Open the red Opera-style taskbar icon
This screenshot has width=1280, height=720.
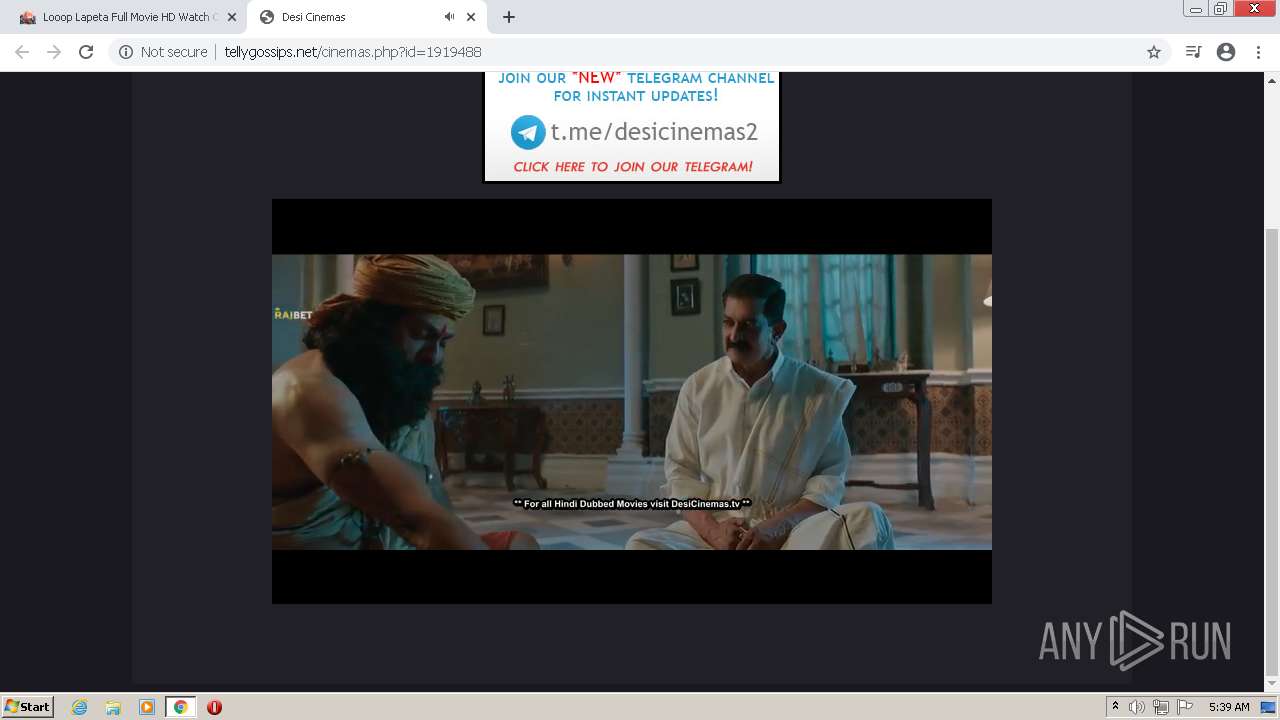[x=214, y=707]
